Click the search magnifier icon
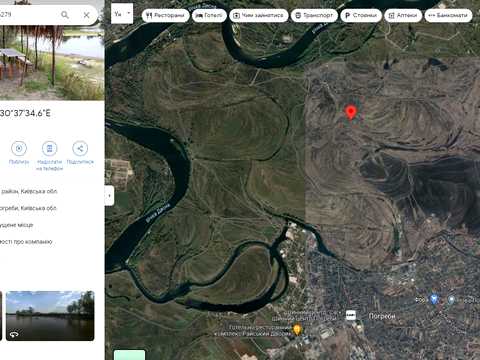 click(x=65, y=15)
